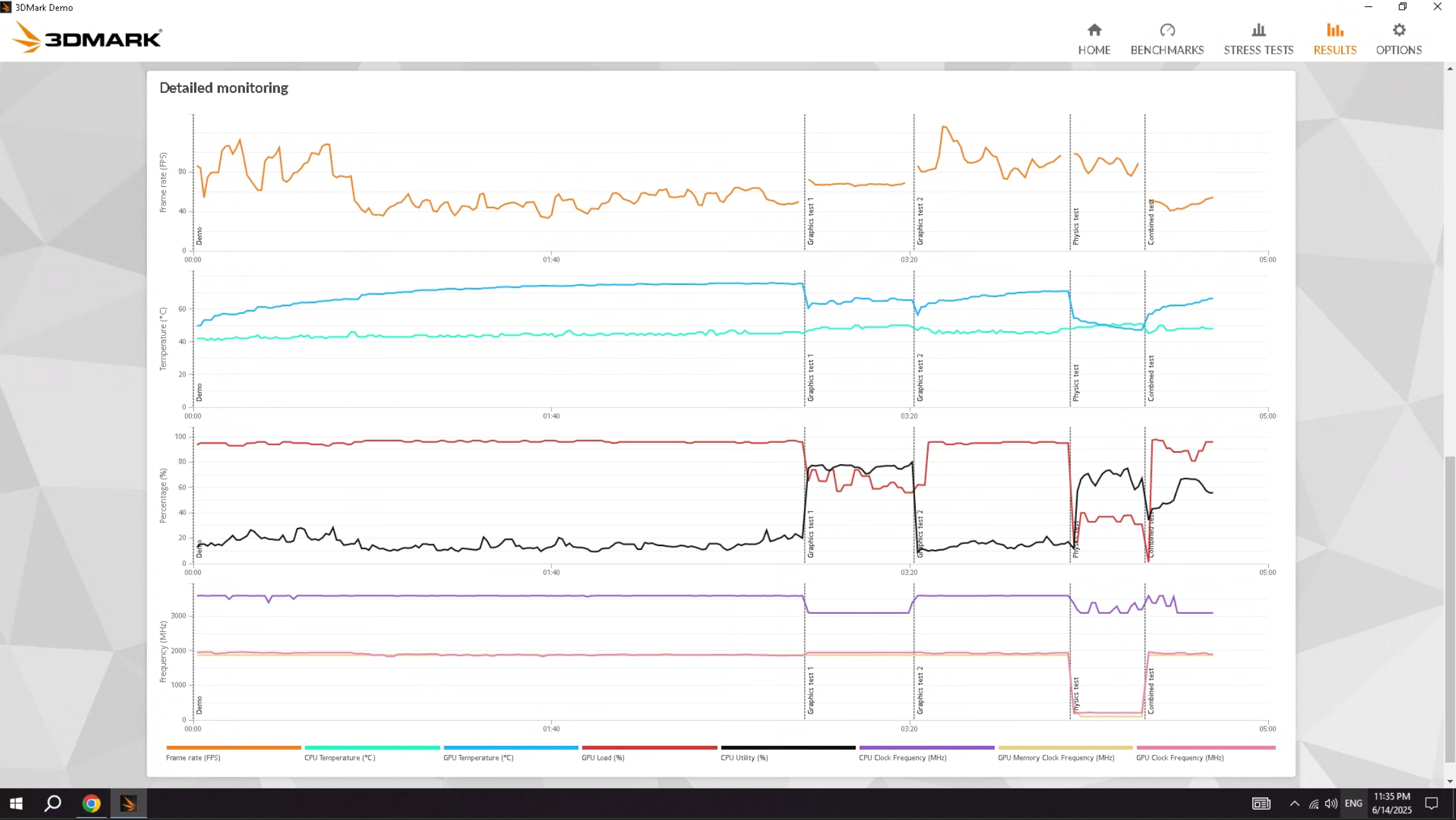This screenshot has width=1456, height=820.
Task: Click the Benchmarks gauge icon
Action: pyautogui.click(x=1167, y=30)
